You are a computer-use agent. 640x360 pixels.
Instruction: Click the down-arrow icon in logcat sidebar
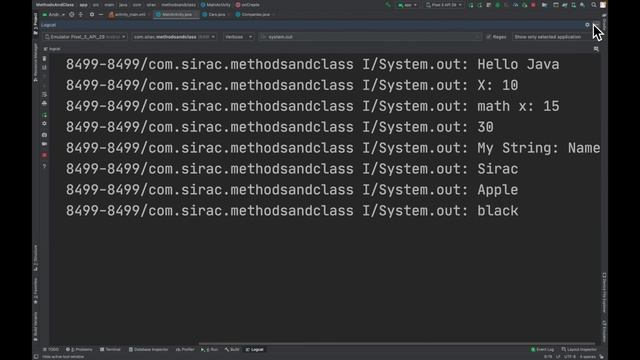point(44,85)
